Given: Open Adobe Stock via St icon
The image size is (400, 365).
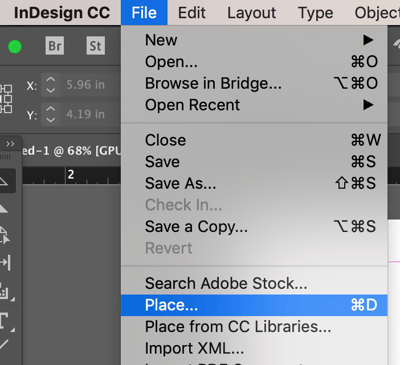Looking at the screenshot, I should click(x=96, y=46).
